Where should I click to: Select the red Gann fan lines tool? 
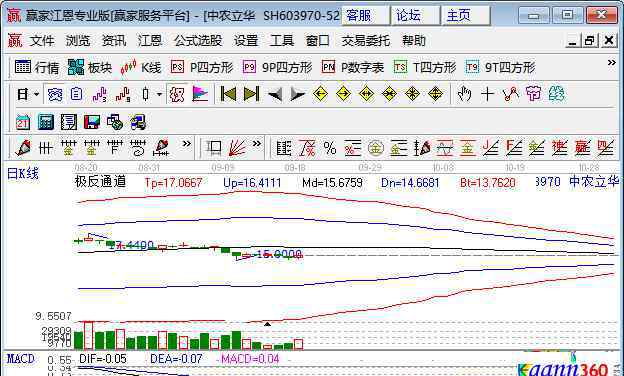[x=237, y=148]
